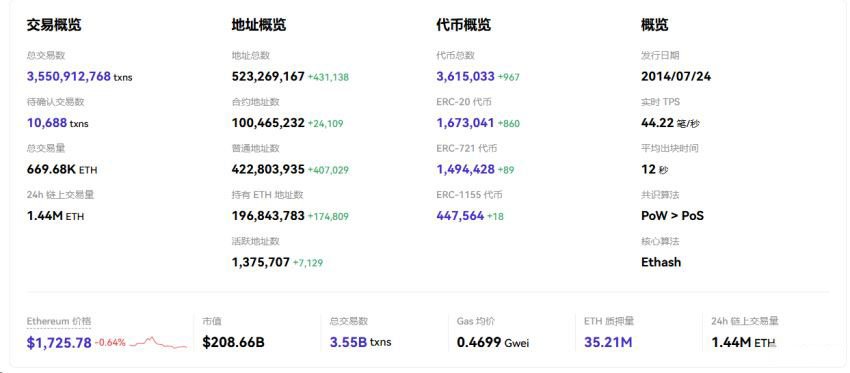Click the Ethereum price sparkline chart
The image size is (850, 373).
(158, 343)
